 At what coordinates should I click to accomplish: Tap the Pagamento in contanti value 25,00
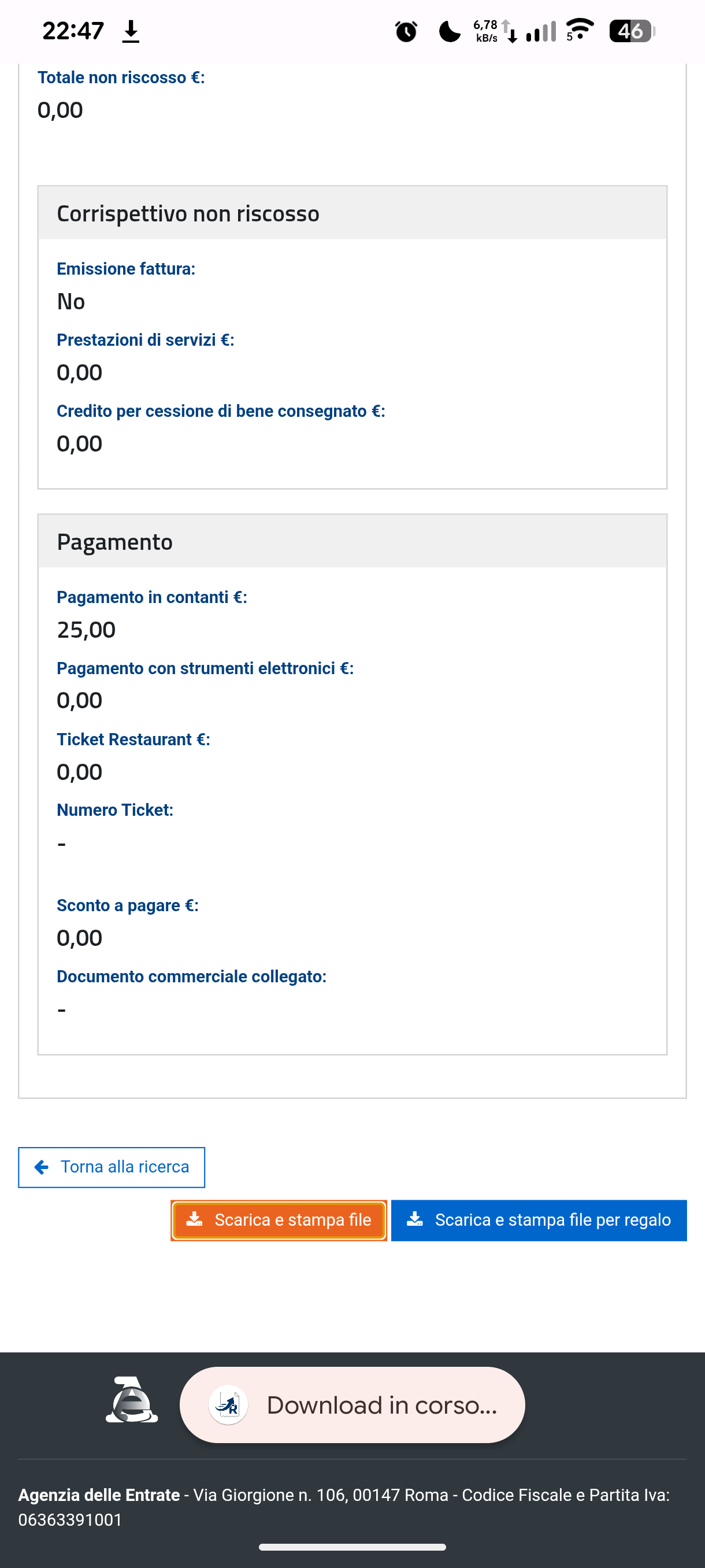(86, 630)
